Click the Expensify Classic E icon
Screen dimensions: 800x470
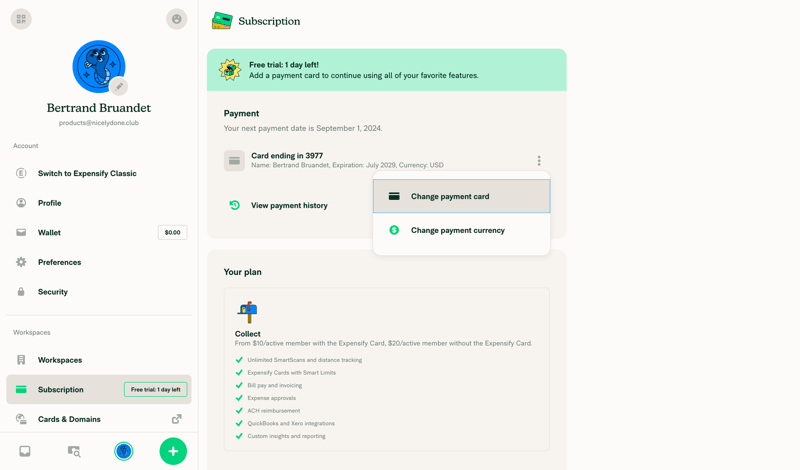[21, 174]
